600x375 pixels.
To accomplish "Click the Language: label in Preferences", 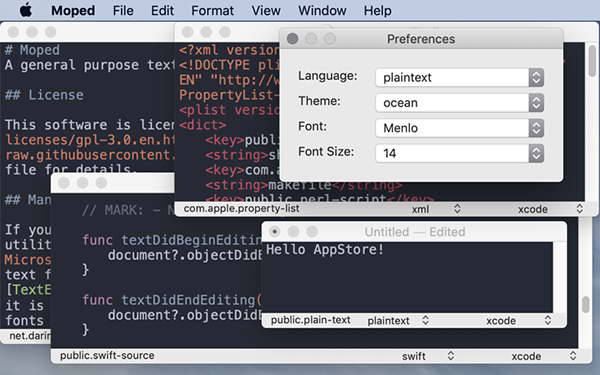I will pos(328,76).
